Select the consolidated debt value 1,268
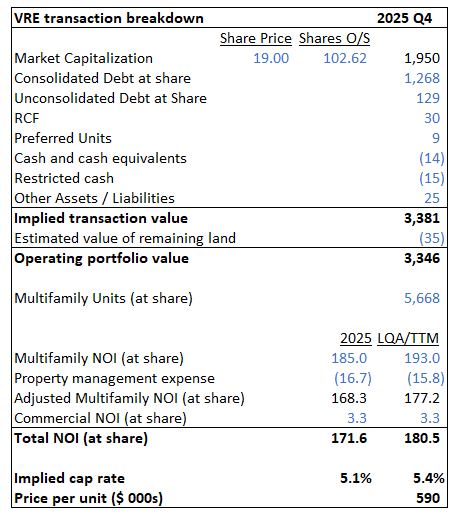The width and height of the screenshot is (456, 515). [x=422, y=78]
